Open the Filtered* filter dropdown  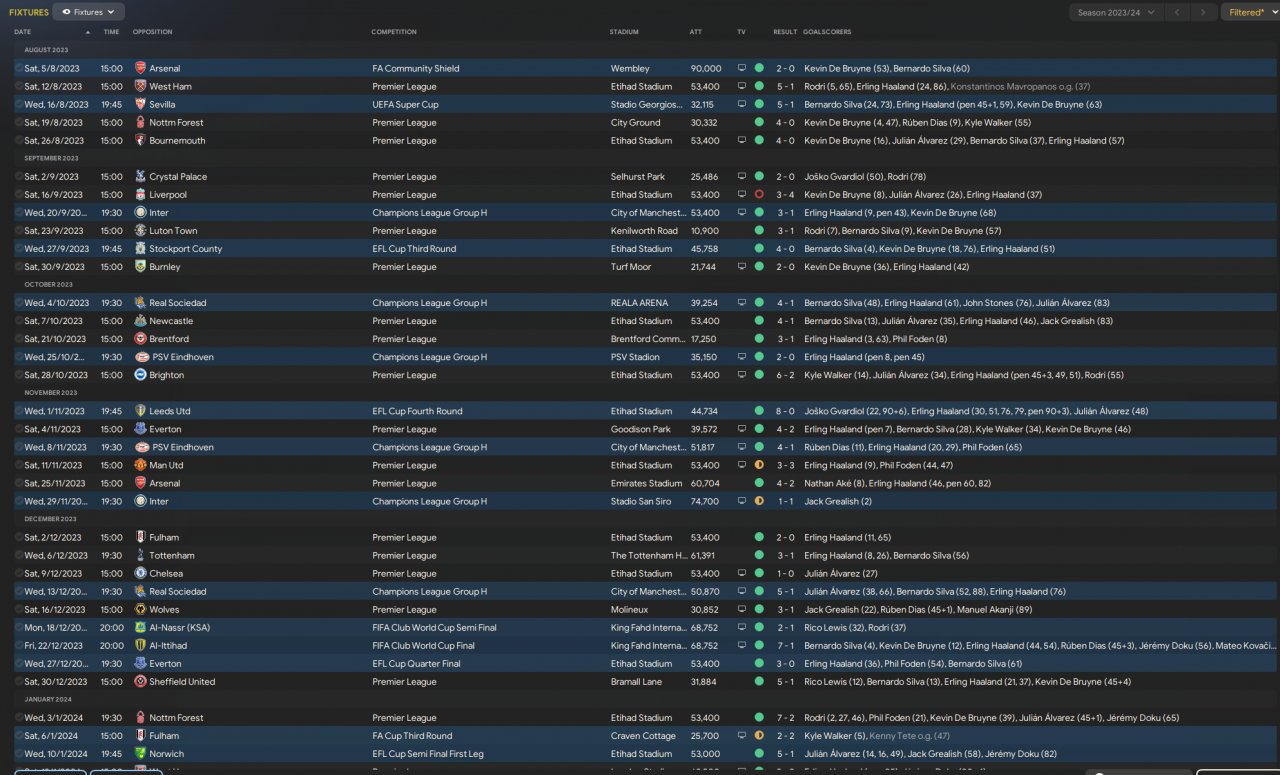coord(1250,12)
